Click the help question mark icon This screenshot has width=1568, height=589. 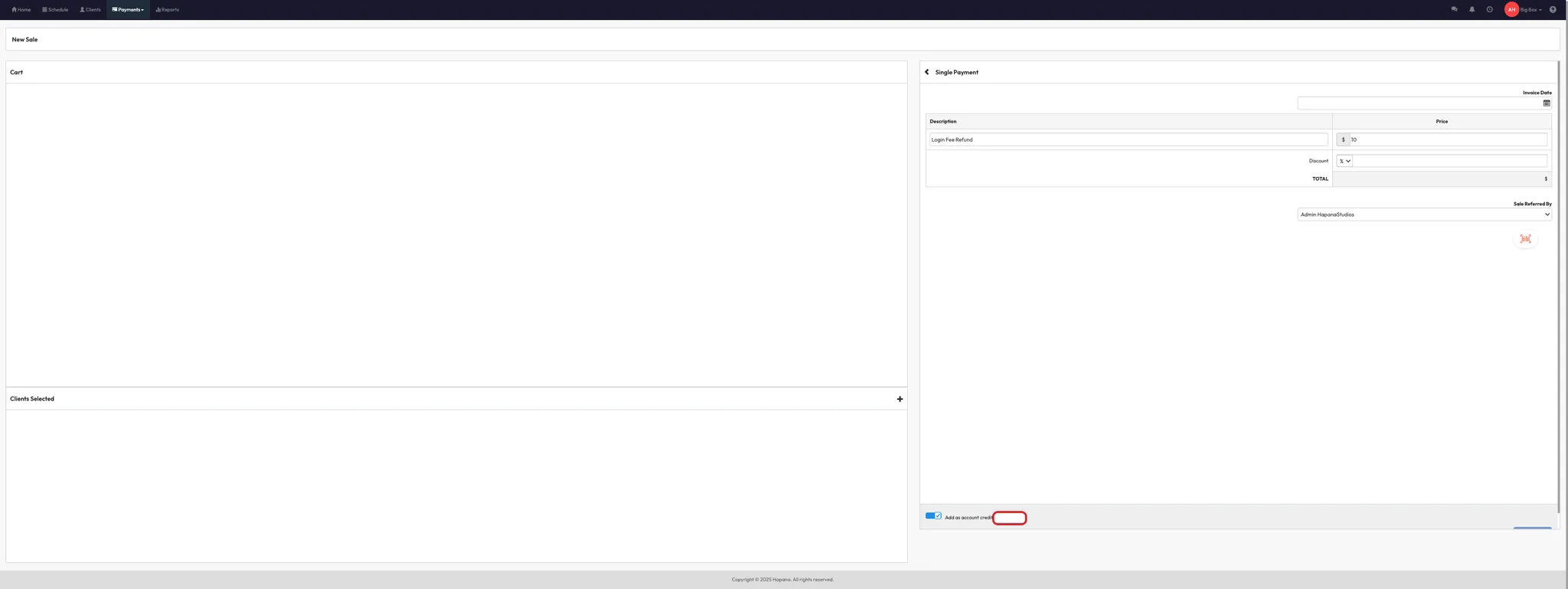(1553, 10)
